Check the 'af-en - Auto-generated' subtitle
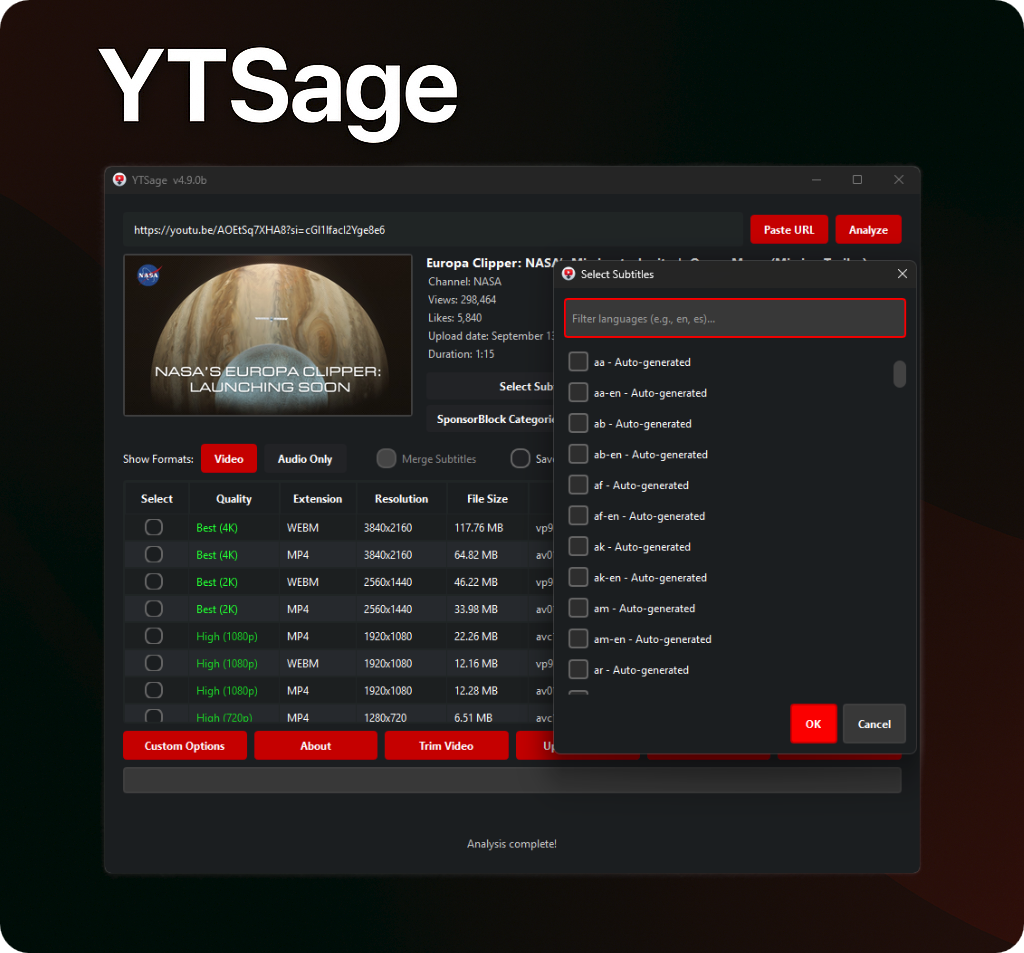Viewport: 1024px width, 953px height. [x=578, y=515]
